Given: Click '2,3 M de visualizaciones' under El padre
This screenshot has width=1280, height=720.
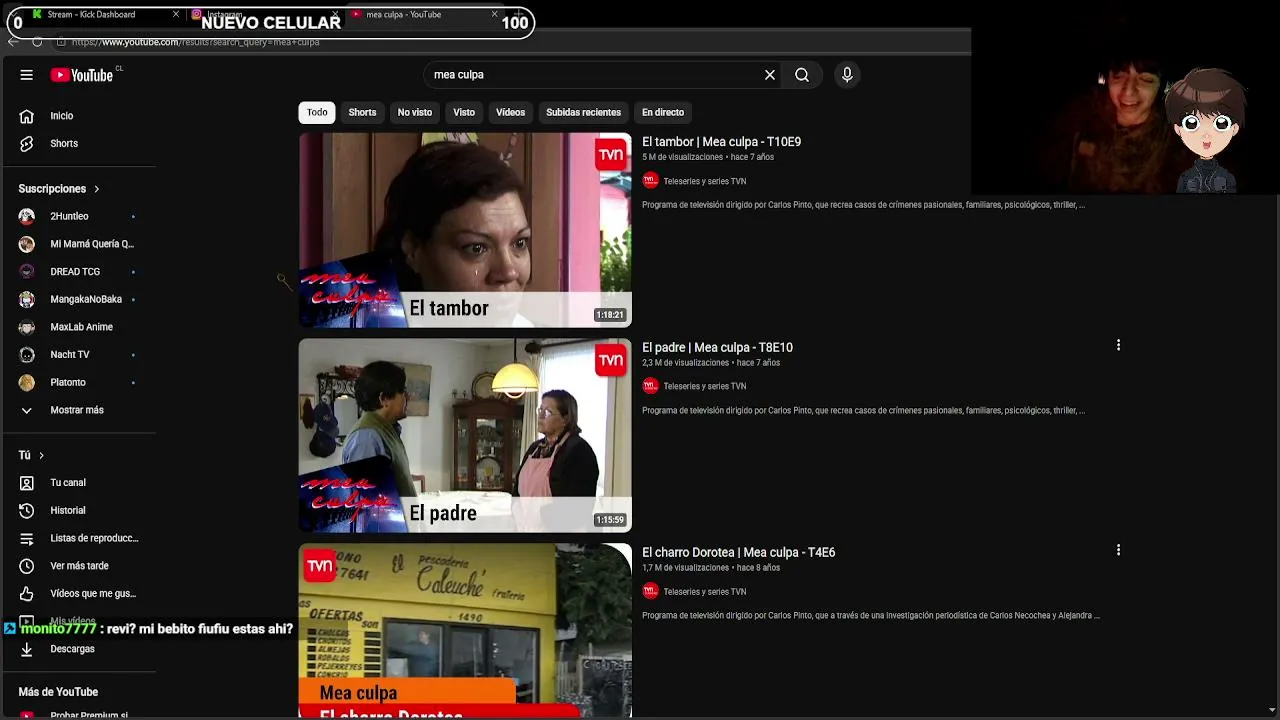Looking at the screenshot, I should click(x=685, y=362).
